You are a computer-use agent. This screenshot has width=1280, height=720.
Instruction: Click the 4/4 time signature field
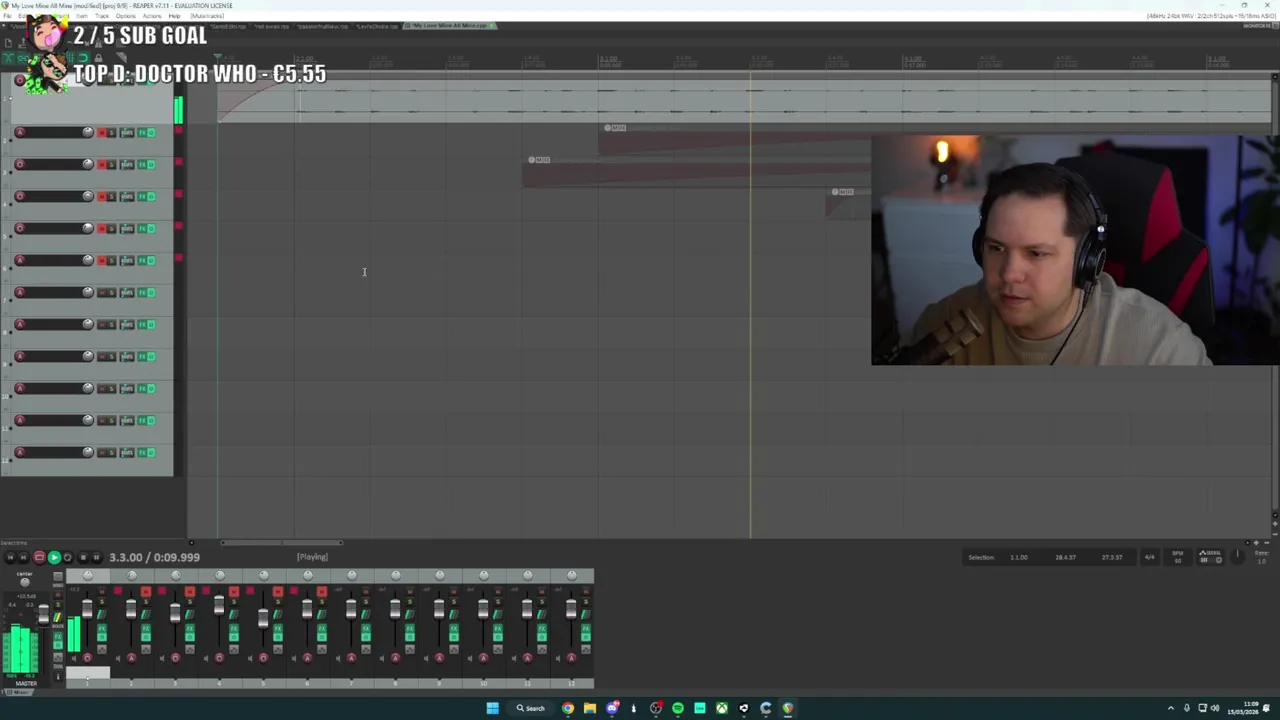(x=1149, y=557)
